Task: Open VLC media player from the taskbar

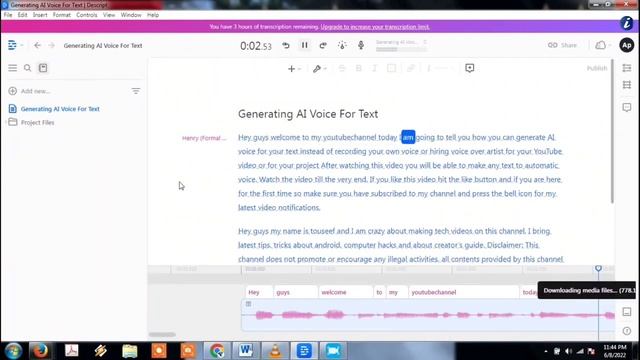Action: coord(276,351)
